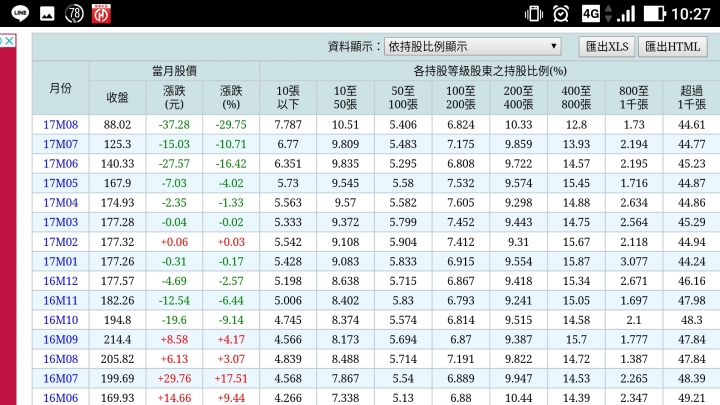Click the 800至1千張 column header
This screenshot has height=405, width=720.
(634, 97)
